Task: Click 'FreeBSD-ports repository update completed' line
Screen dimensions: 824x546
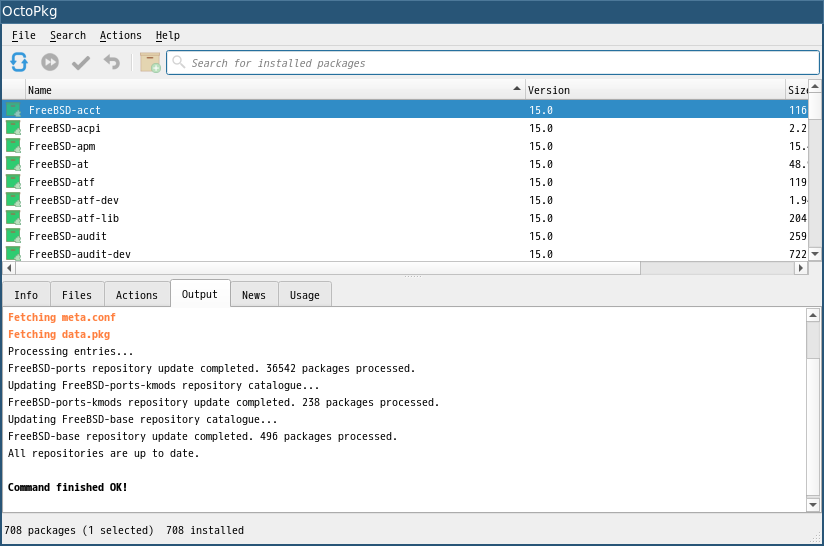Action: [x=211, y=368]
